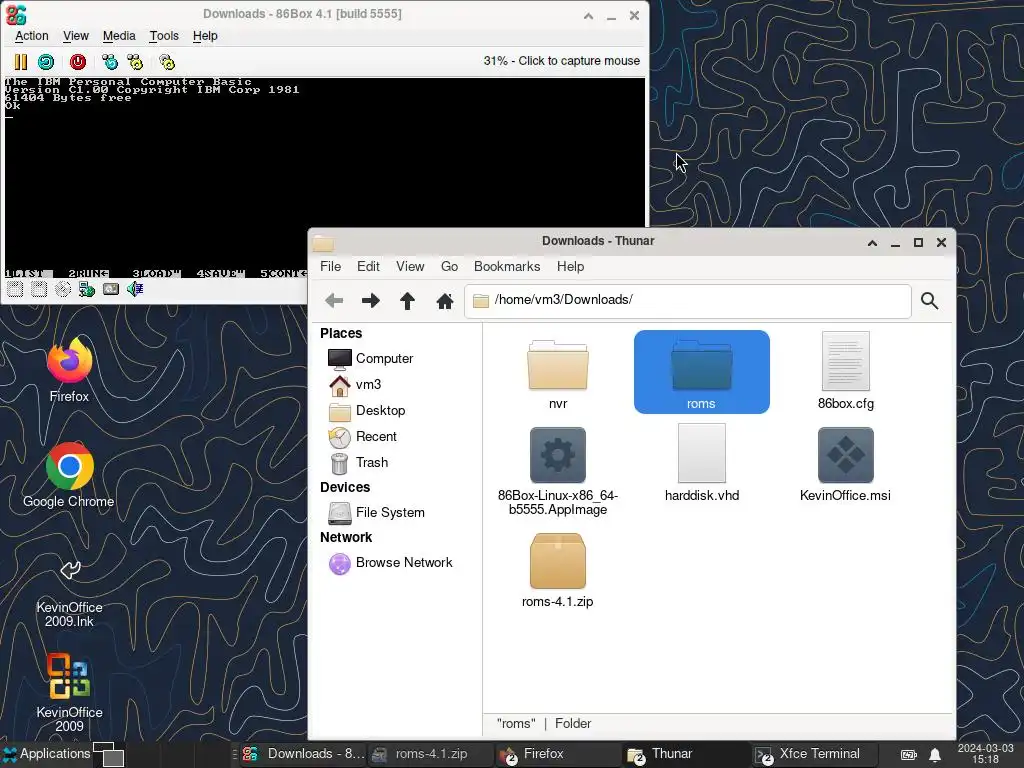The width and height of the screenshot is (1024, 768).
Task: Open Thunar Bookmarks menu
Action: click(x=507, y=266)
